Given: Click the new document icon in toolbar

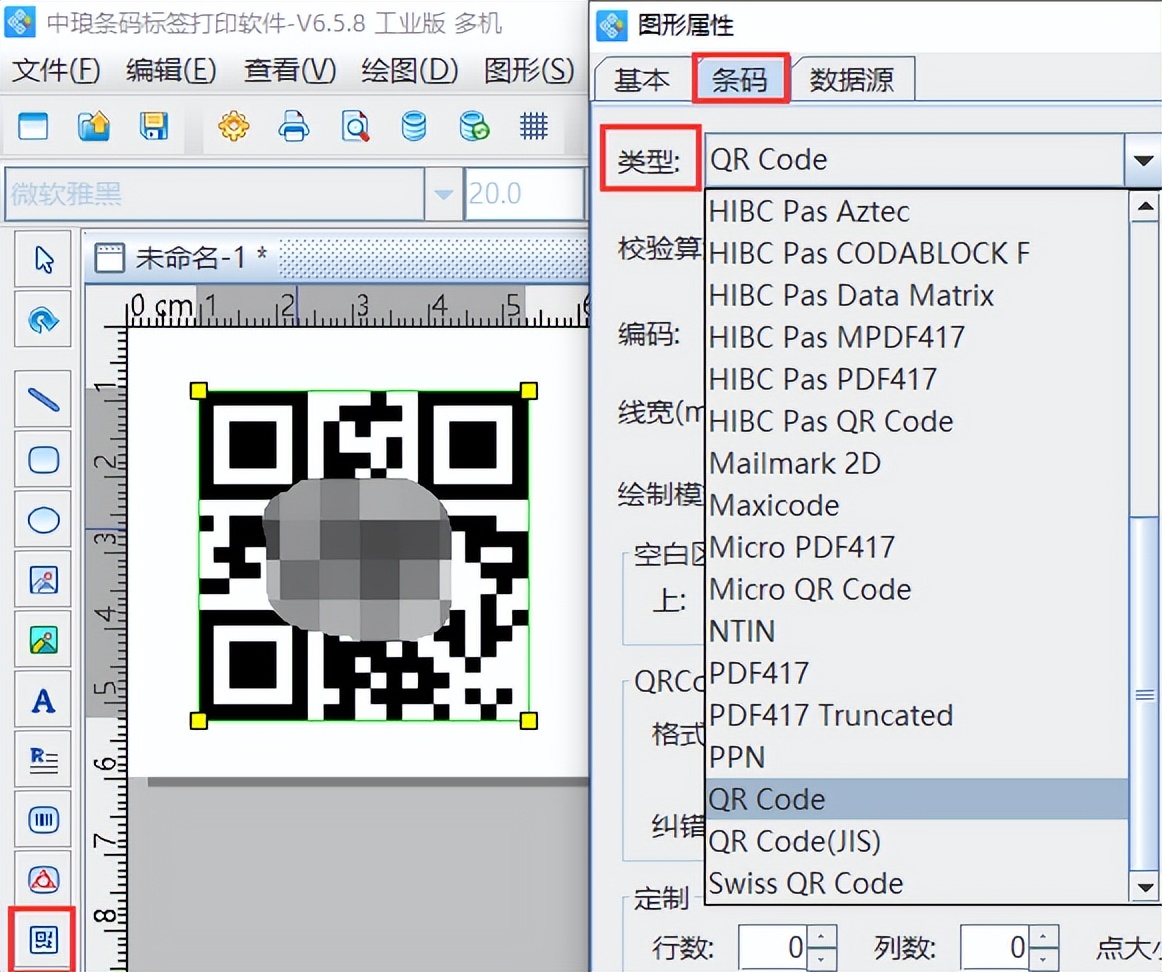Looking at the screenshot, I should coord(33,126).
